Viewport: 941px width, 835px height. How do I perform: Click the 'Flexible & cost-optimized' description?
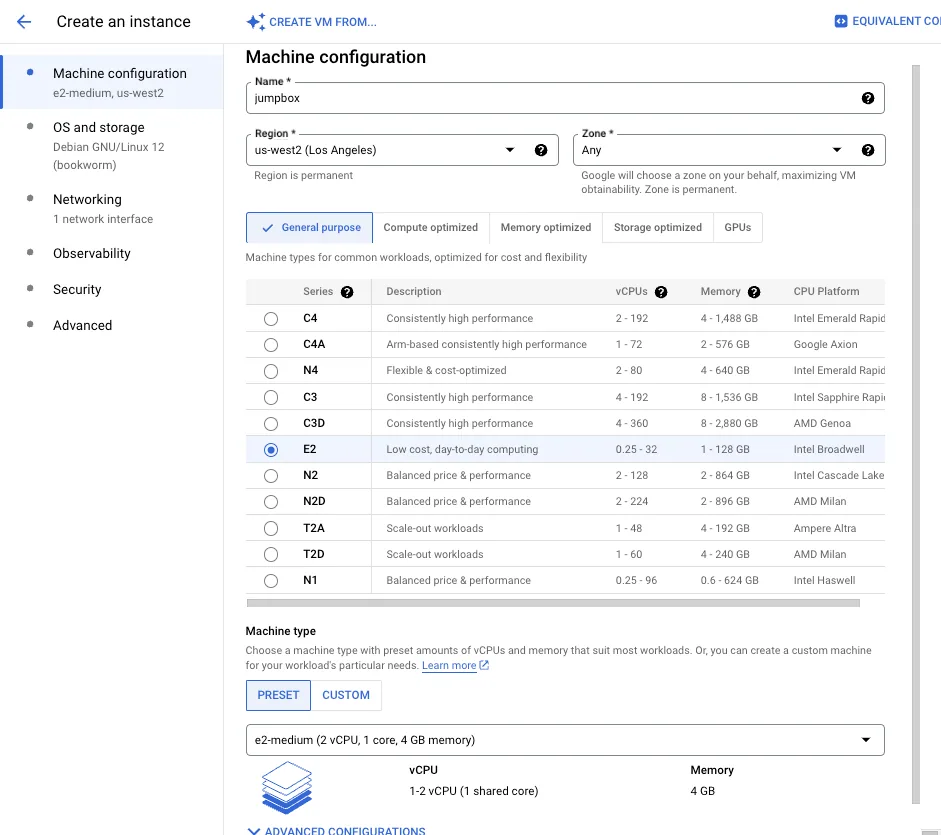[x=446, y=371]
